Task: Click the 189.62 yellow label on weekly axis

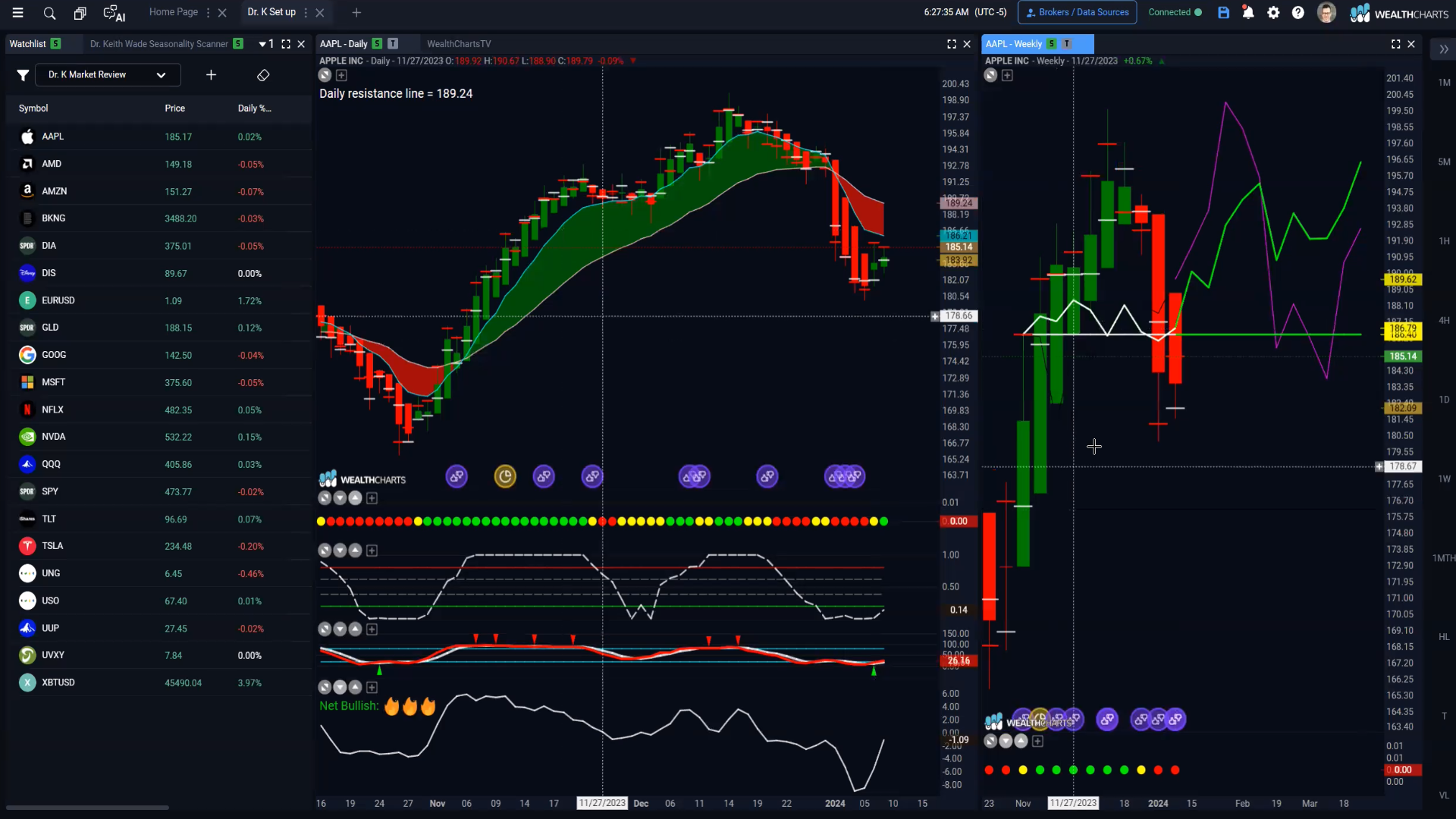Action: (x=1402, y=280)
